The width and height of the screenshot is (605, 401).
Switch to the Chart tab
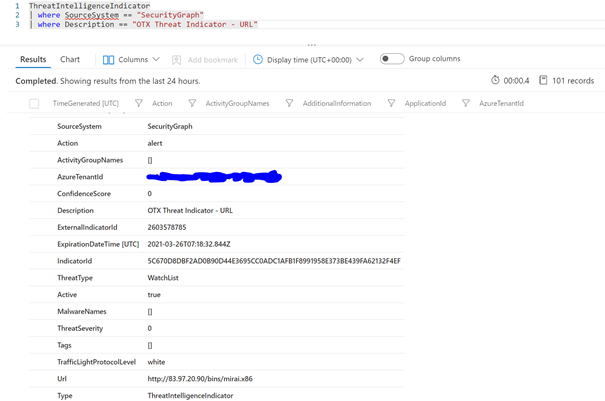coord(70,60)
